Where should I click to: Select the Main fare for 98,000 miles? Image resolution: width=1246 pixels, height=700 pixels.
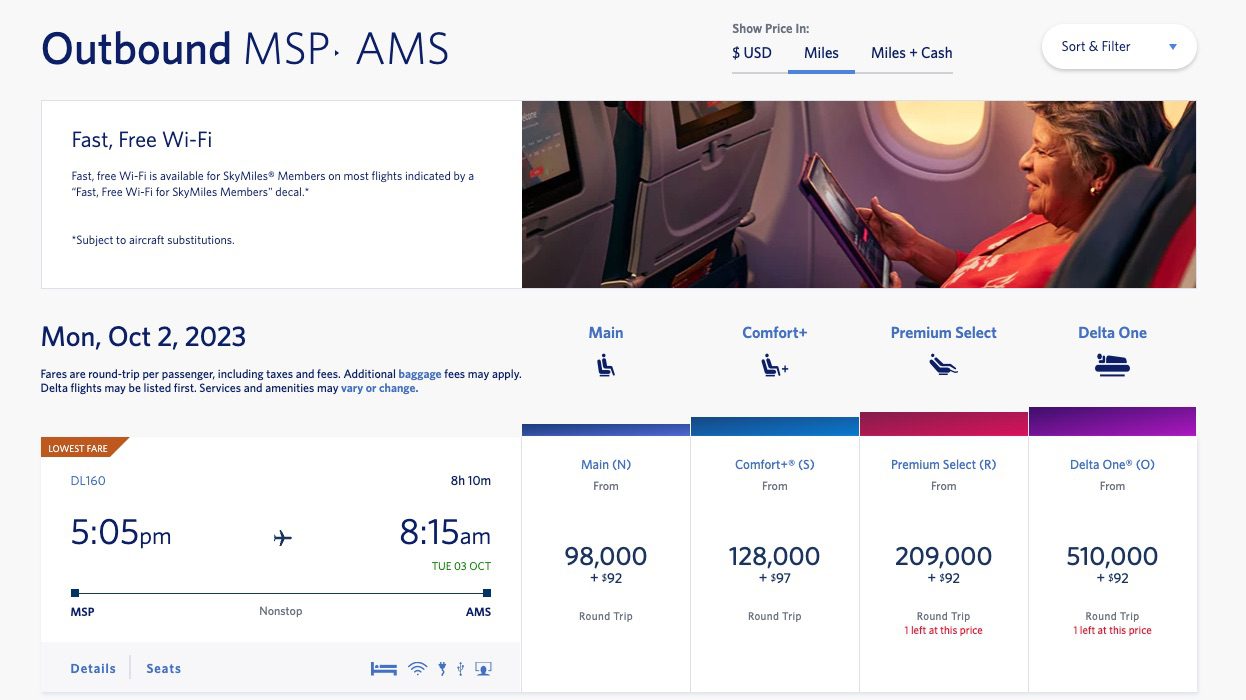(606, 556)
